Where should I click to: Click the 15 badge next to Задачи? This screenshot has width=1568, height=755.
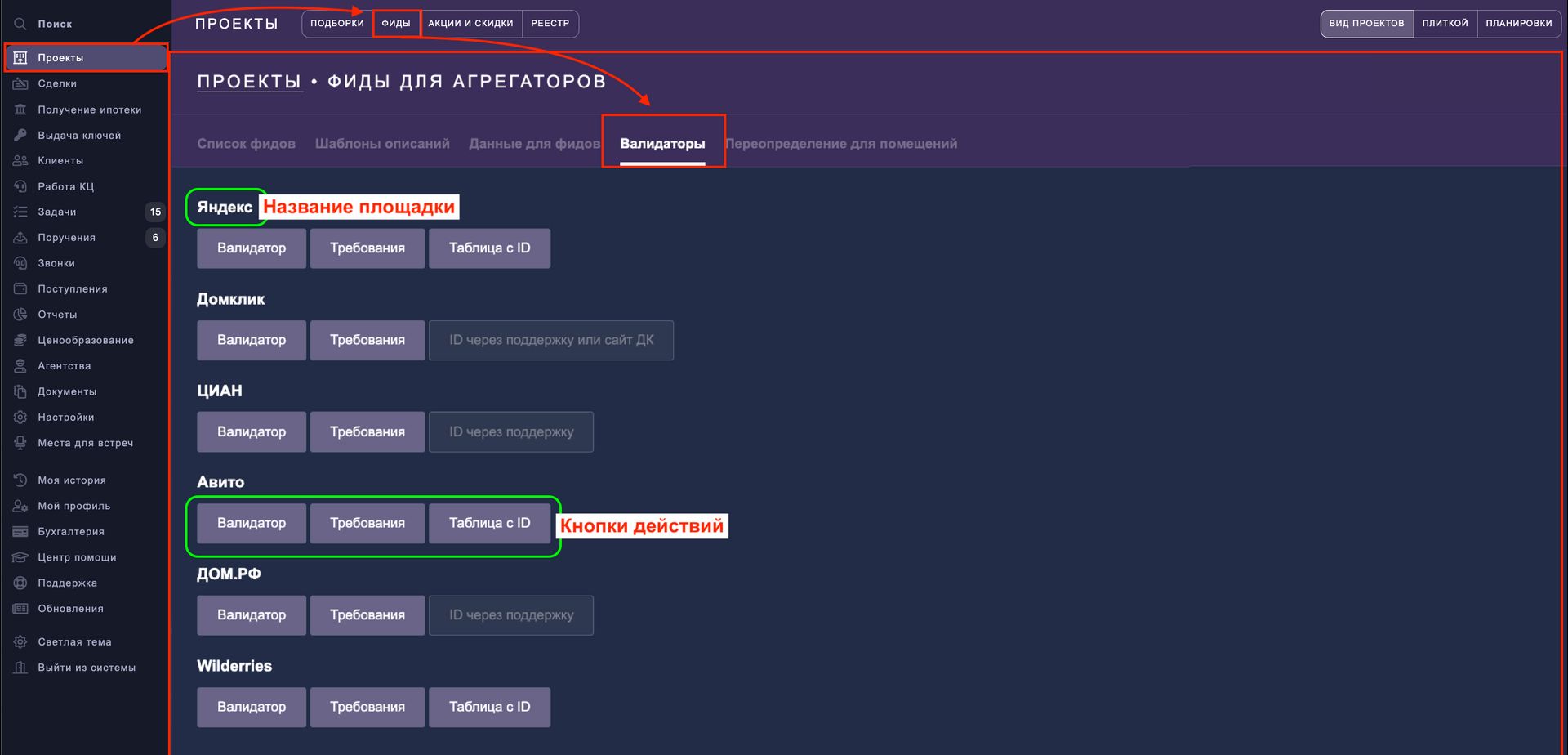point(155,212)
